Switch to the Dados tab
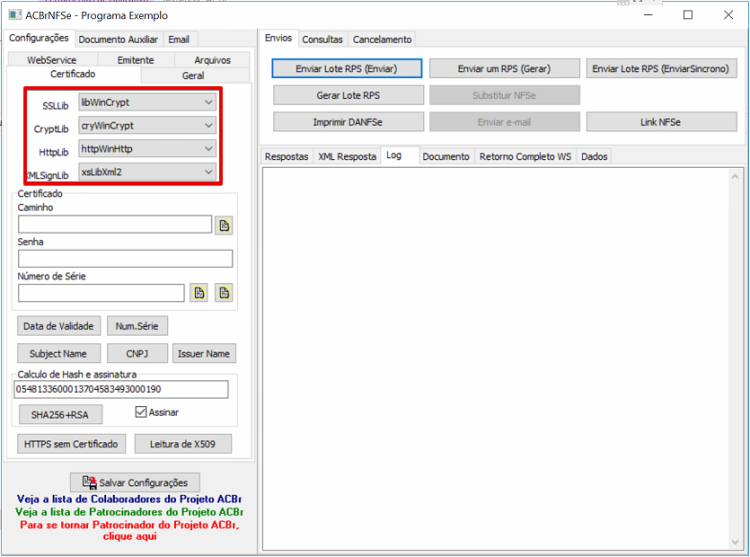750x557 pixels. (x=594, y=156)
